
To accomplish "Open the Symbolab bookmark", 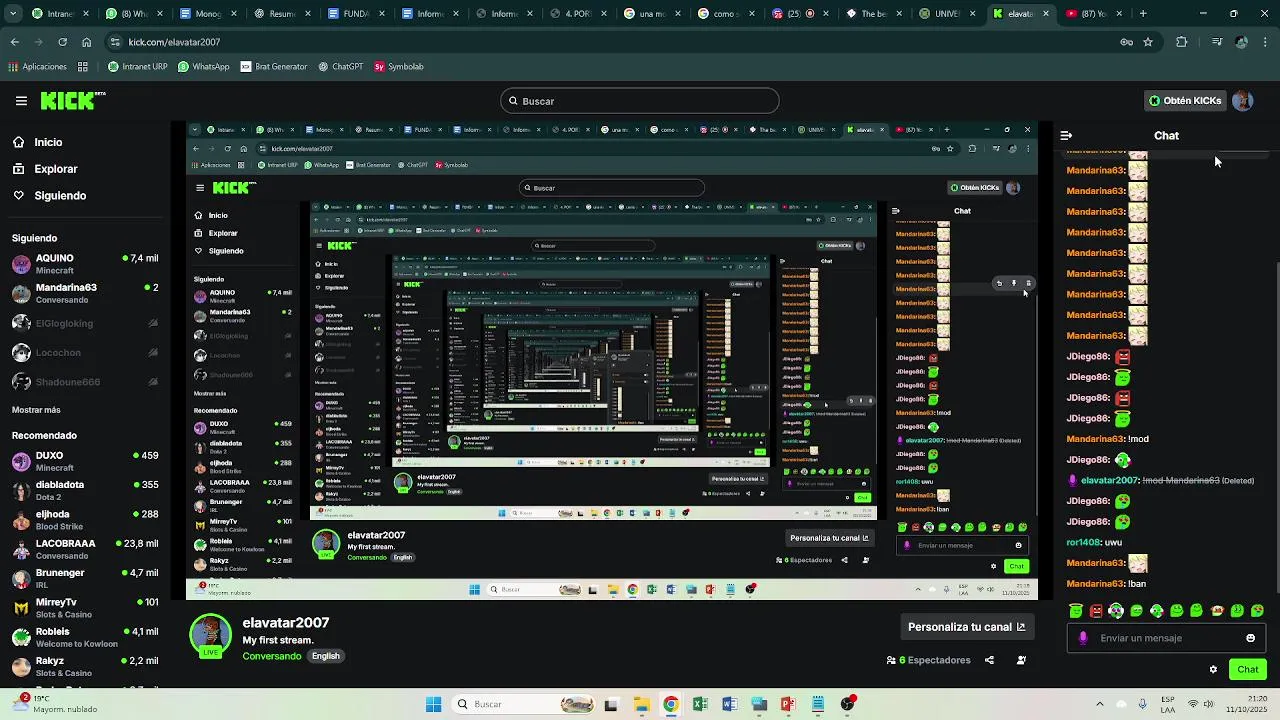I will (399, 67).
